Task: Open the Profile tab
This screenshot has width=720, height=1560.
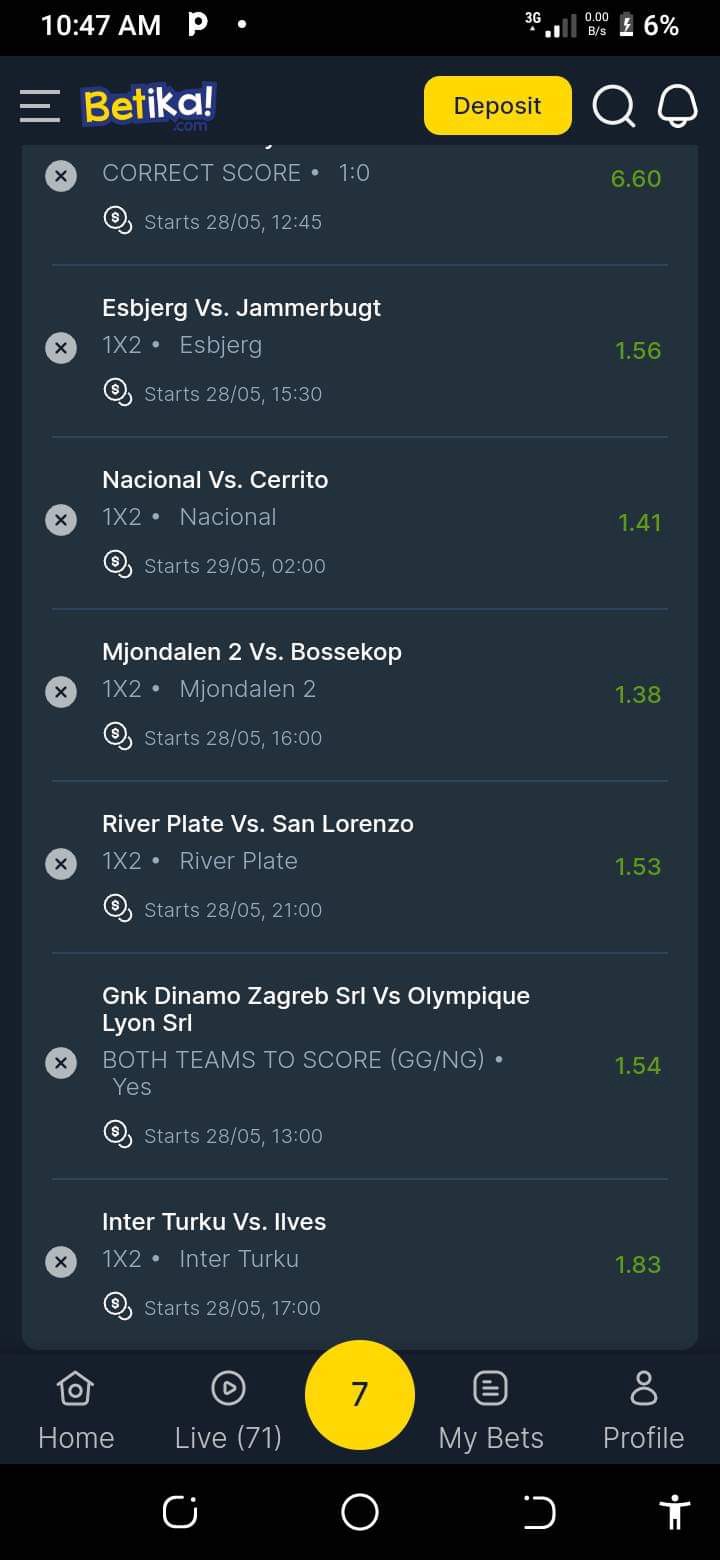Action: click(x=643, y=1412)
